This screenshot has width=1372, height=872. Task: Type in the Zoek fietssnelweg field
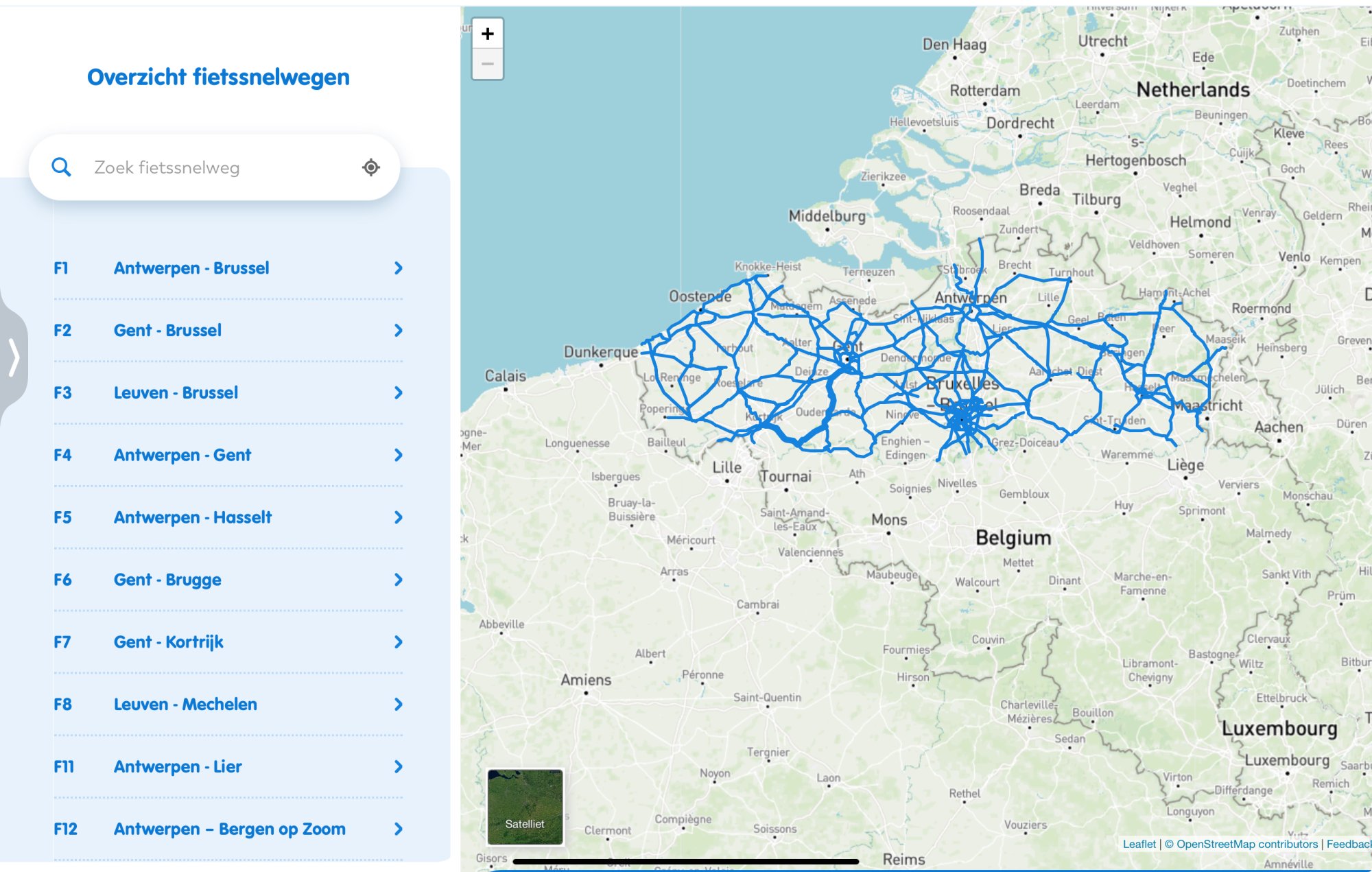click(220, 167)
